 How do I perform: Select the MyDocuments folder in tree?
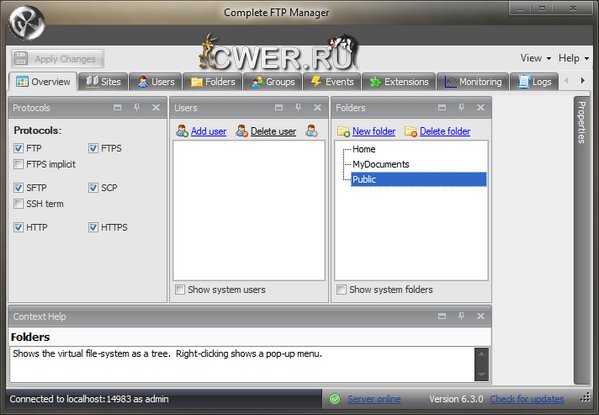(380, 164)
